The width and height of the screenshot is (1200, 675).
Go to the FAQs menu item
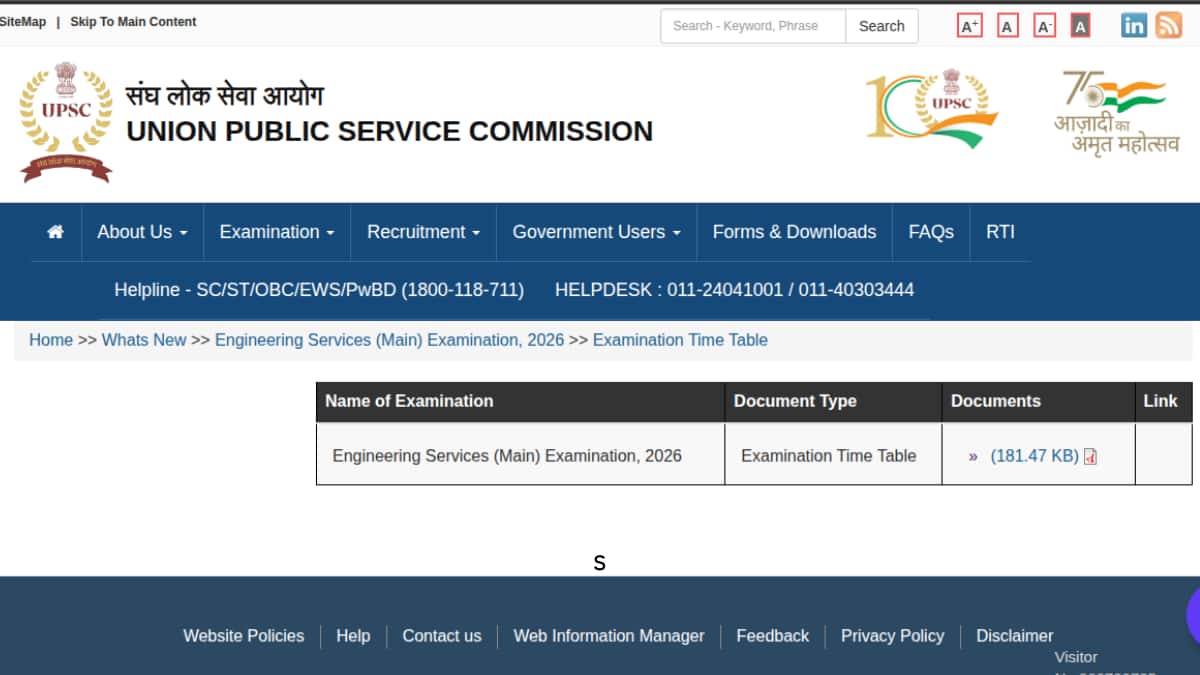coord(930,232)
